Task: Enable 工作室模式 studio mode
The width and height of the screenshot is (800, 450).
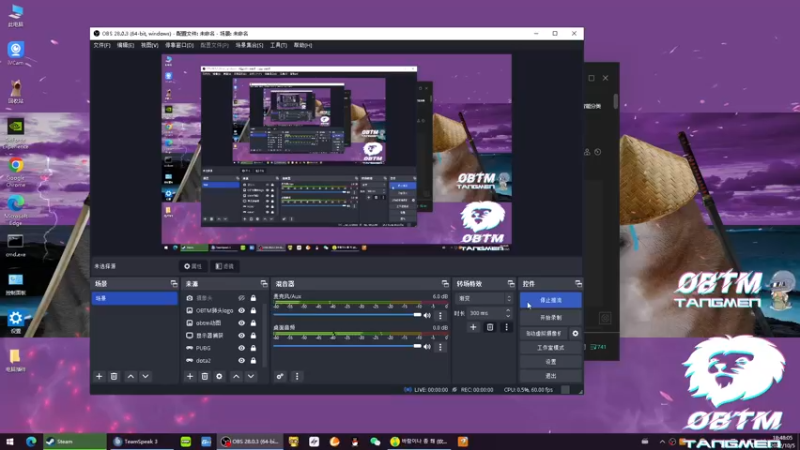Action: coord(551,348)
